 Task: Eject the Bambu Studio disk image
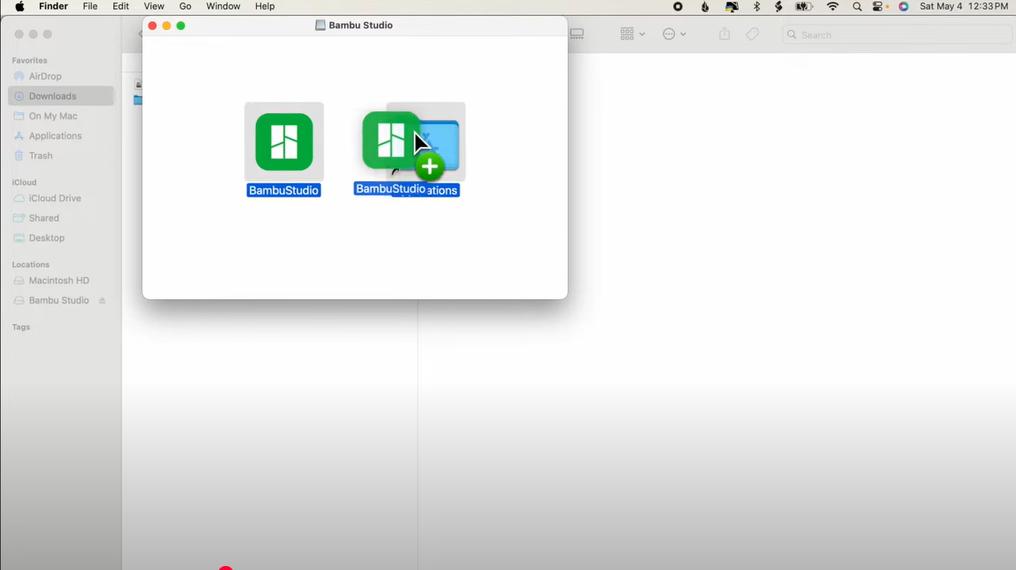[102, 301]
